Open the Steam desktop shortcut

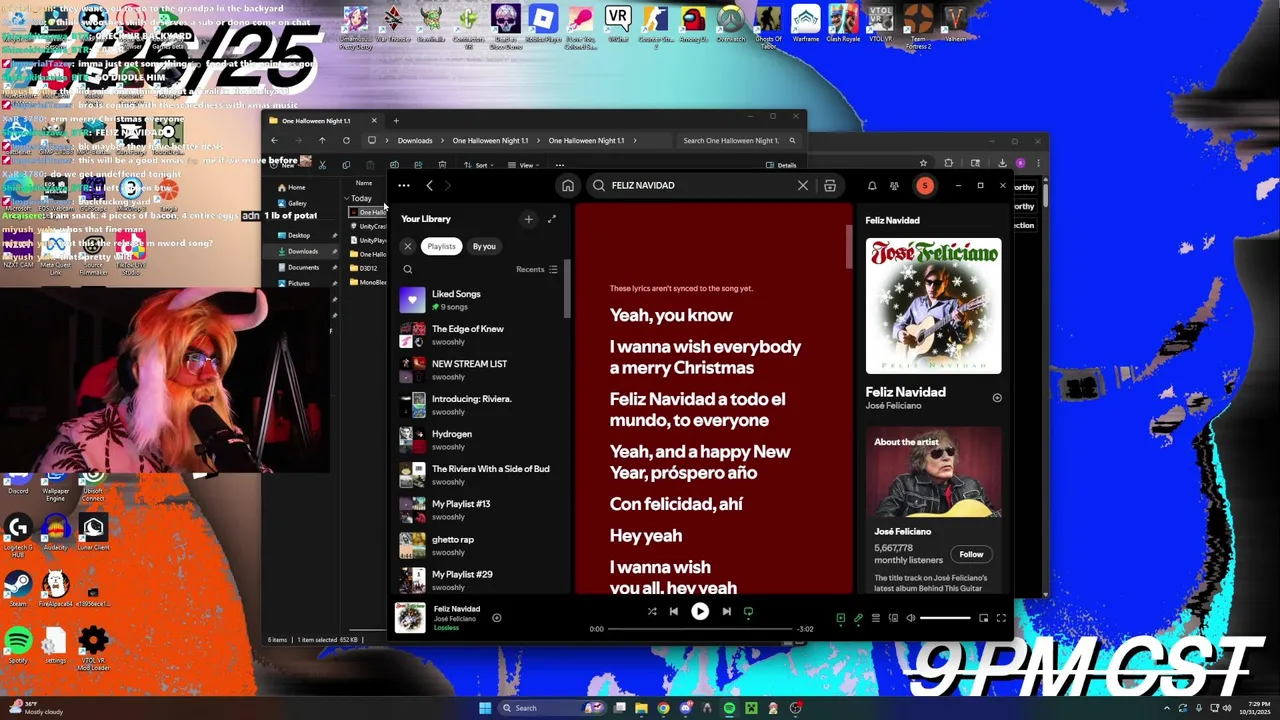point(18,588)
